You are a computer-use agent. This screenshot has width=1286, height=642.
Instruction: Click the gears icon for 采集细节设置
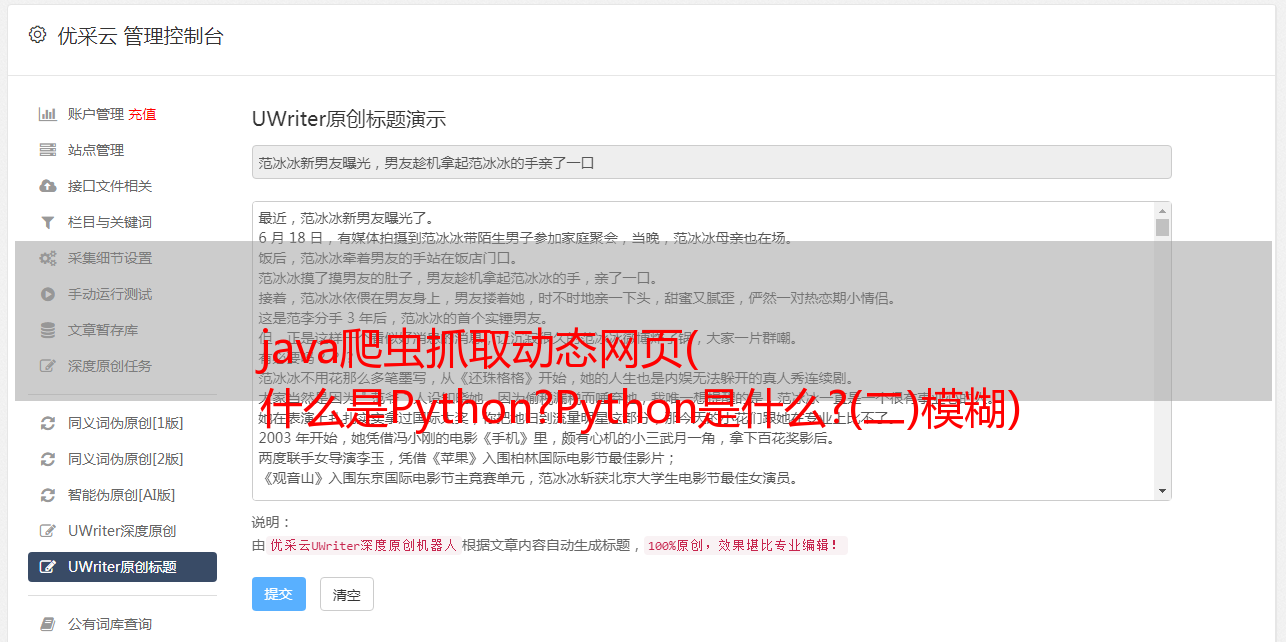(47, 258)
